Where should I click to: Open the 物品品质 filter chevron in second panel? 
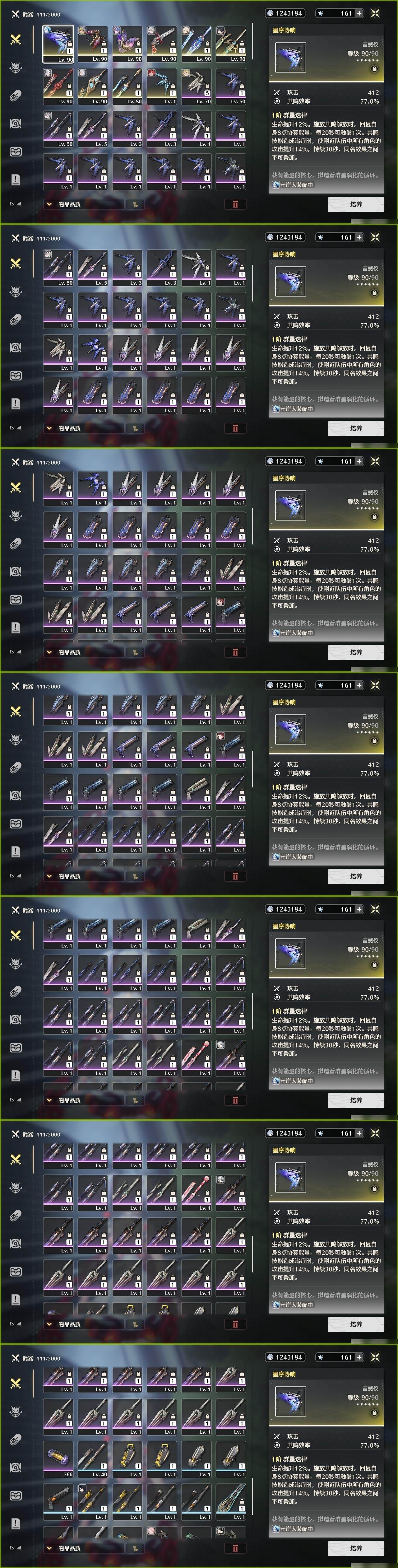pyautogui.click(x=49, y=428)
